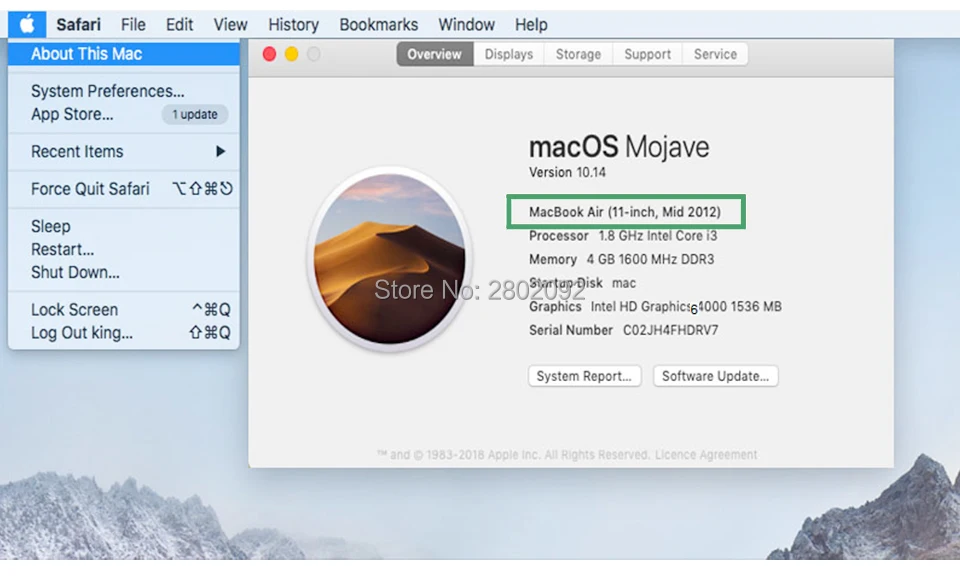Switch to the Overview tab

click(435, 54)
